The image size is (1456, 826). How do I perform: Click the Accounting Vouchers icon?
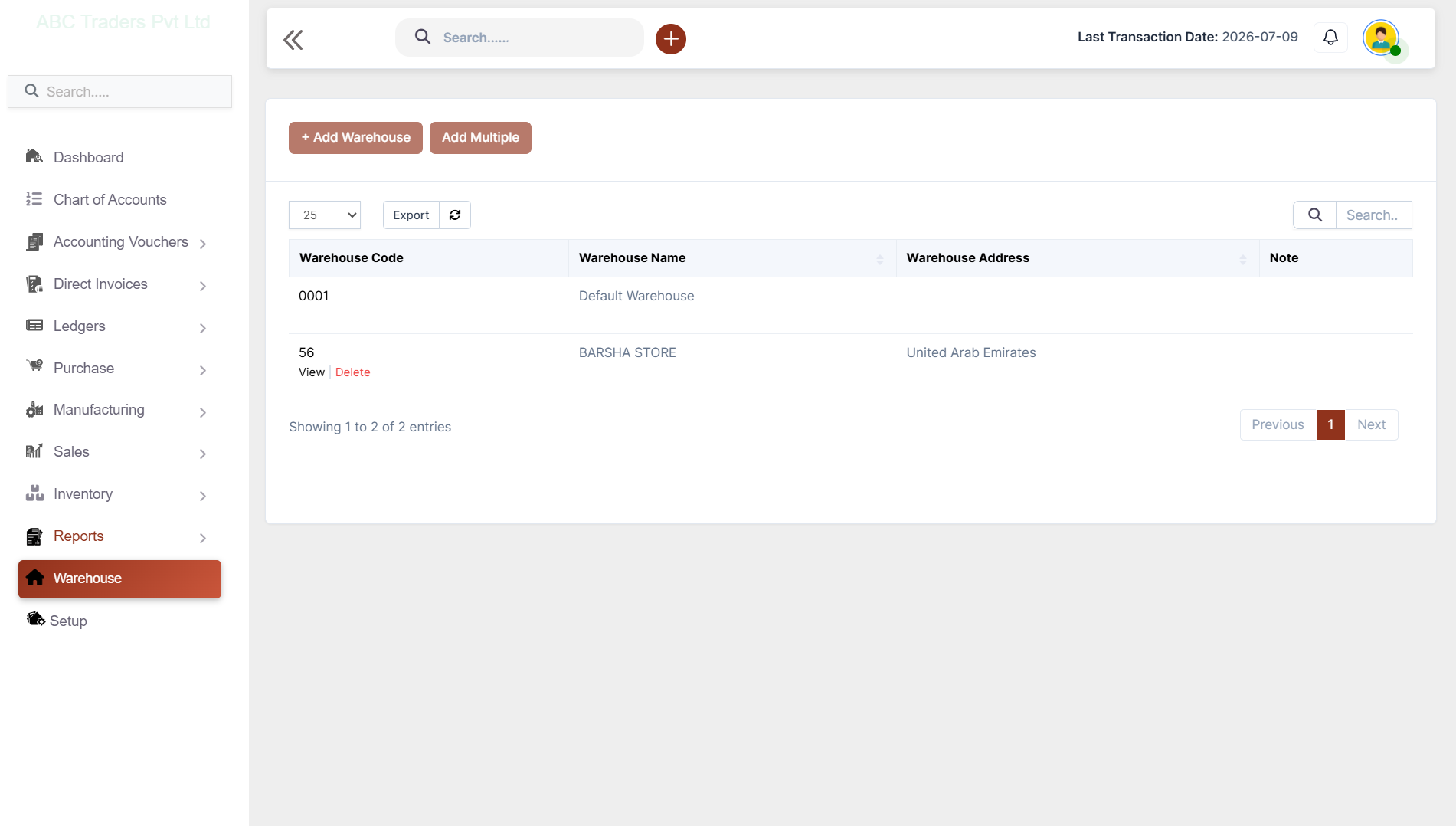click(x=34, y=241)
